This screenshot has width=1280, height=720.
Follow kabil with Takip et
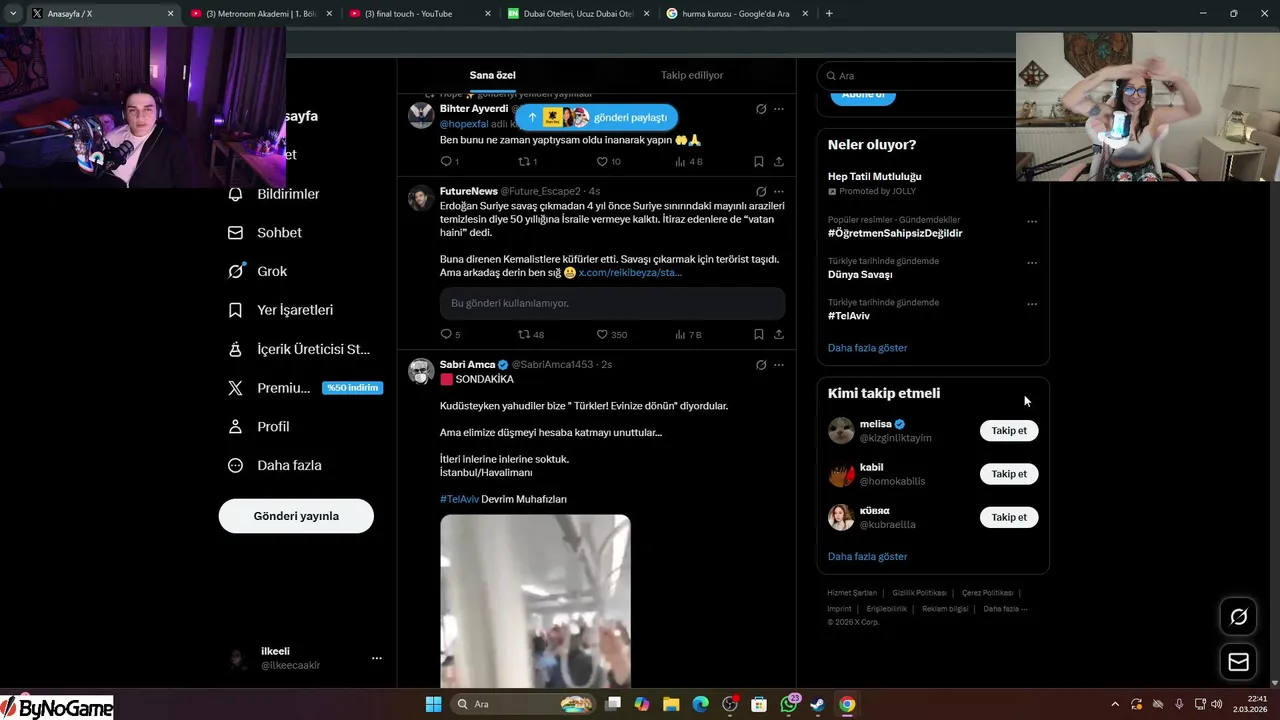pos(1009,474)
